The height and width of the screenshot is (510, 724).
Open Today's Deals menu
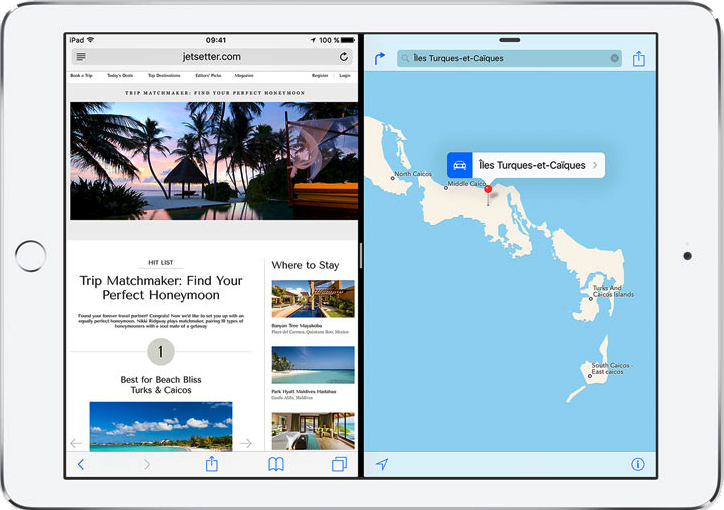[x=120, y=75]
